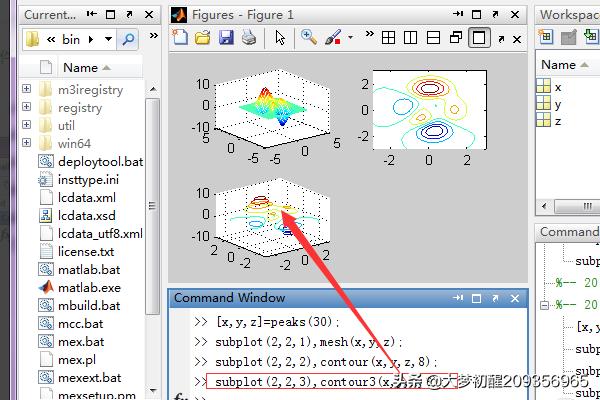Switch figure layout to tiled grid
This screenshot has width=600, height=400.
[388, 38]
